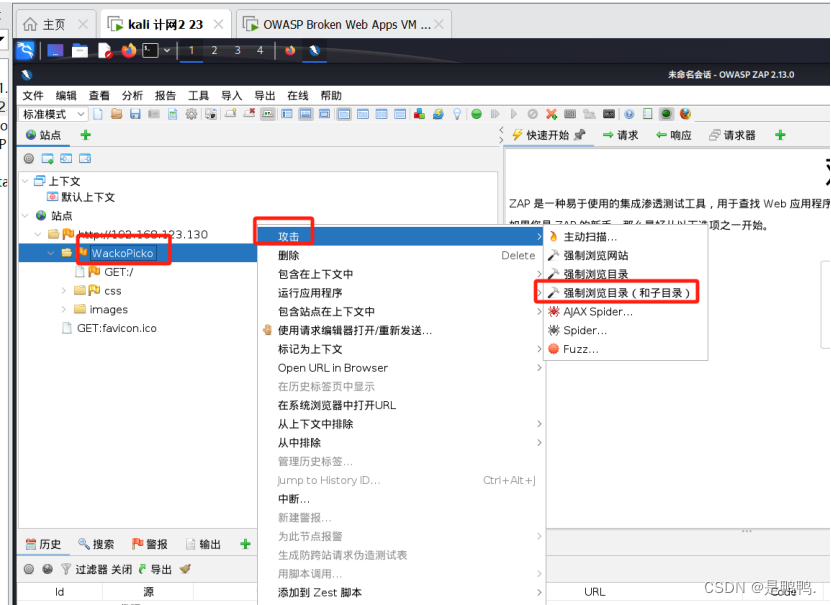Expand the 从上下文中排除 submenu
Image resolution: width=831 pixels, height=605 pixels.
(x=401, y=424)
